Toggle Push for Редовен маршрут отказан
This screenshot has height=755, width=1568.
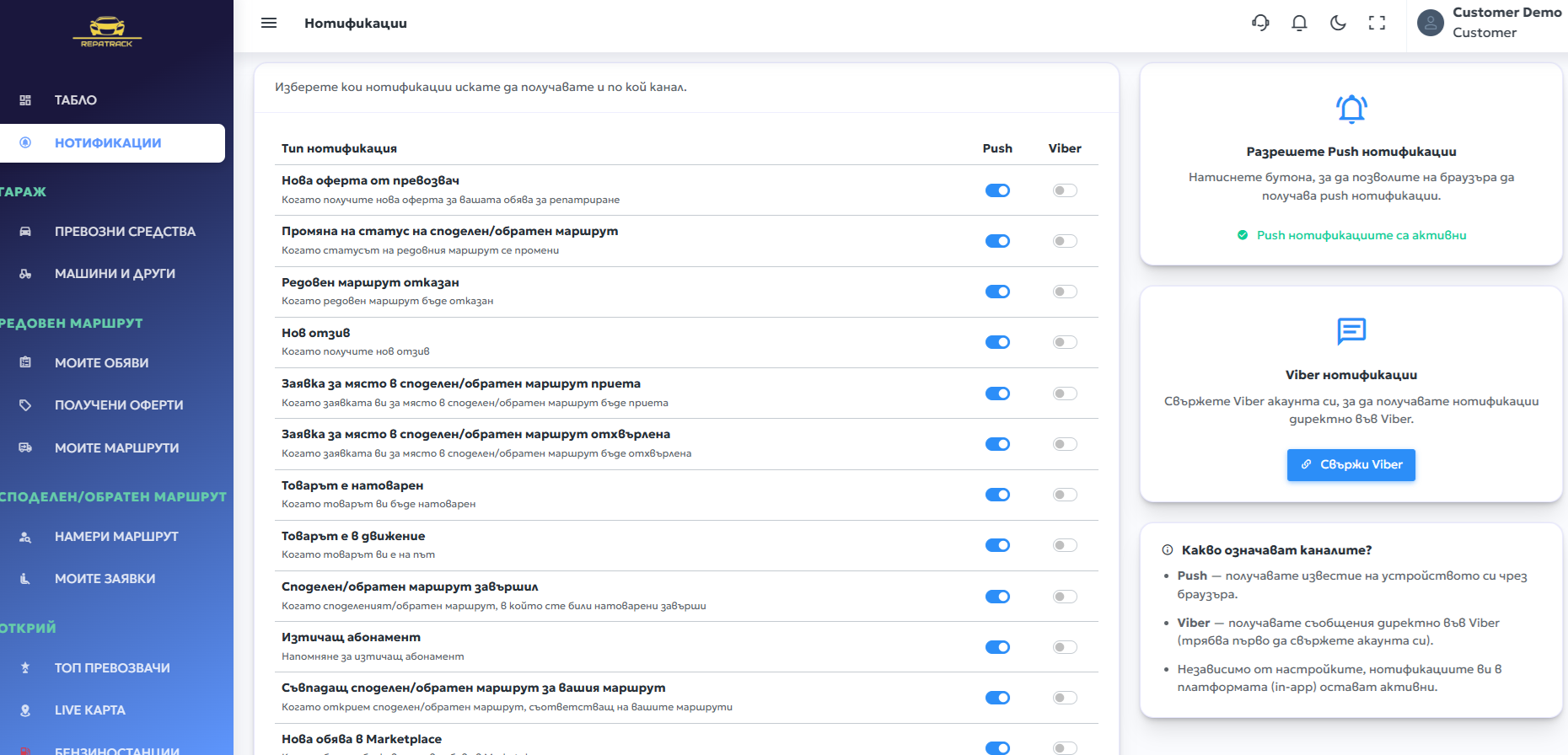pos(997,292)
